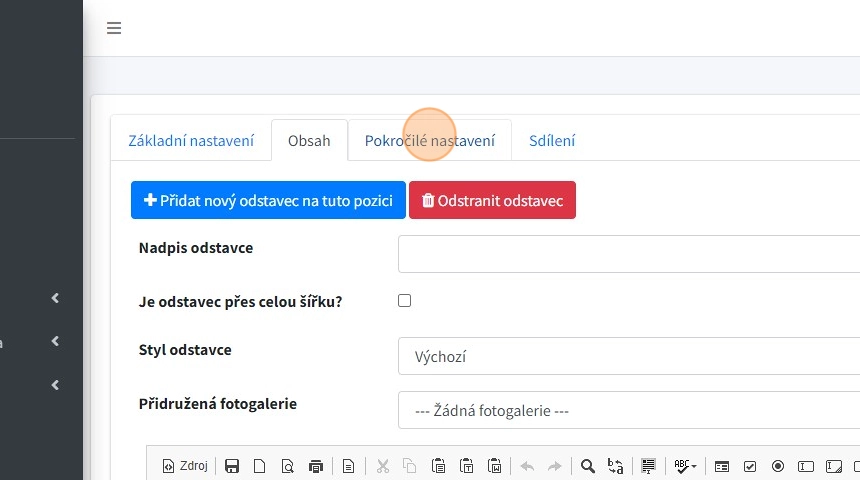Image resolution: width=860 pixels, height=480 pixels.
Task: Open the templates icon in editor toolbar
Action: [x=349, y=466]
